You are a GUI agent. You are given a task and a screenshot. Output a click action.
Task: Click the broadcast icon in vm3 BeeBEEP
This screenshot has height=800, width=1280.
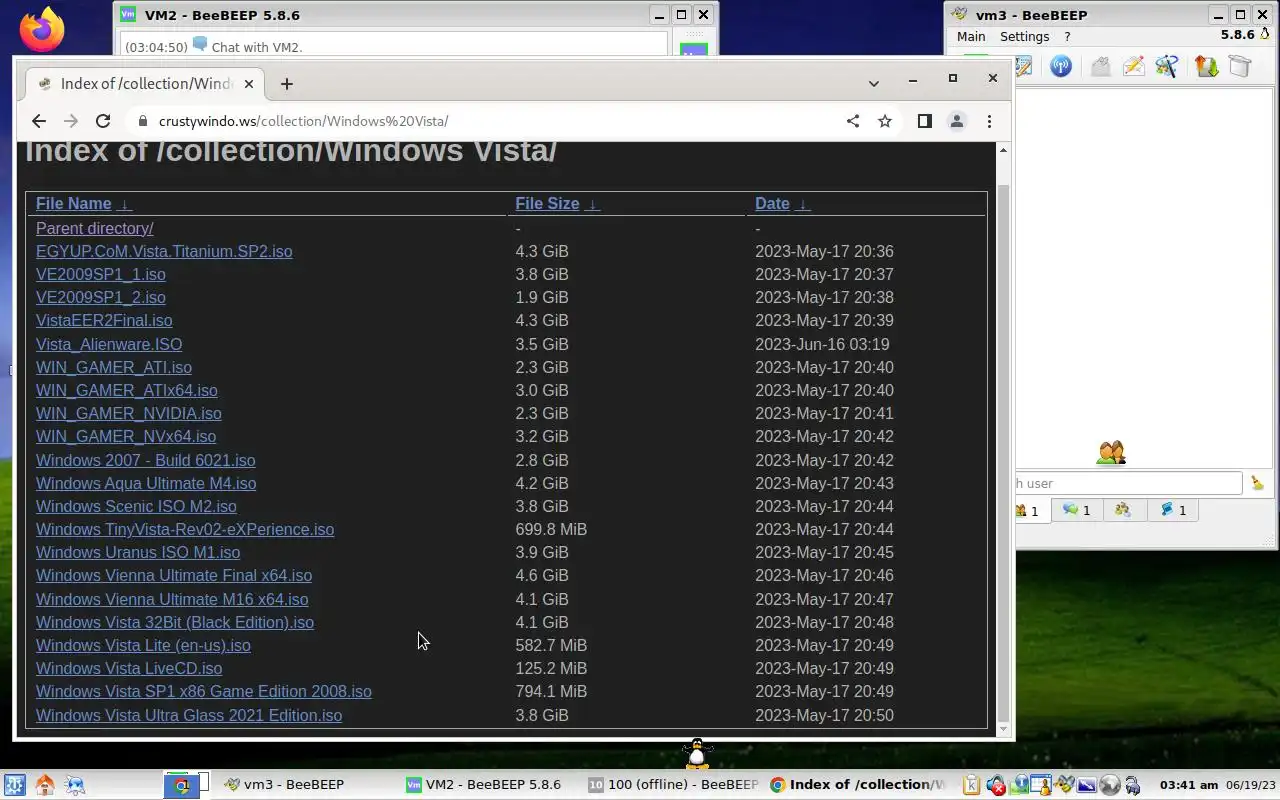click(1061, 66)
